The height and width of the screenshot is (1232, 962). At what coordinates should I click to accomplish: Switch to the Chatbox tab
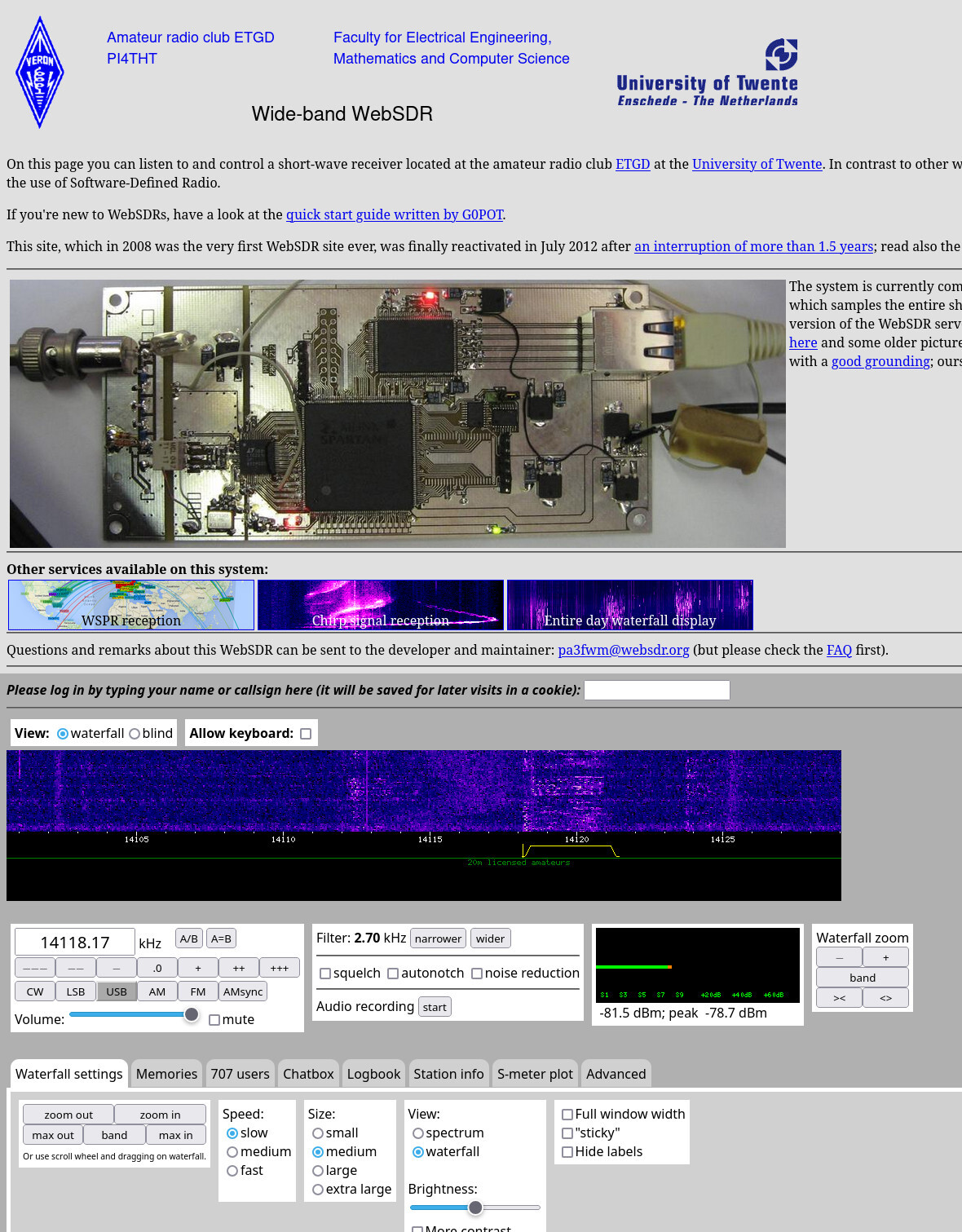pos(308,1074)
